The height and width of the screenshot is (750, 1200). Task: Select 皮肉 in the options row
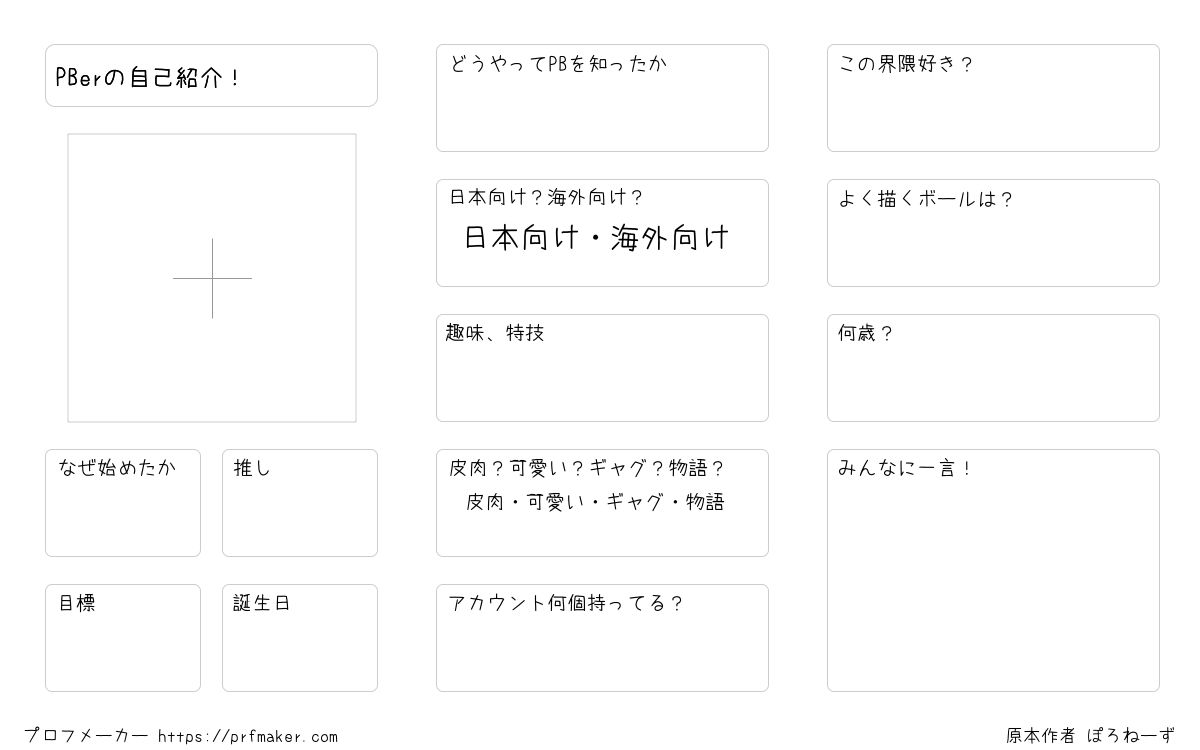pyautogui.click(x=484, y=502)
